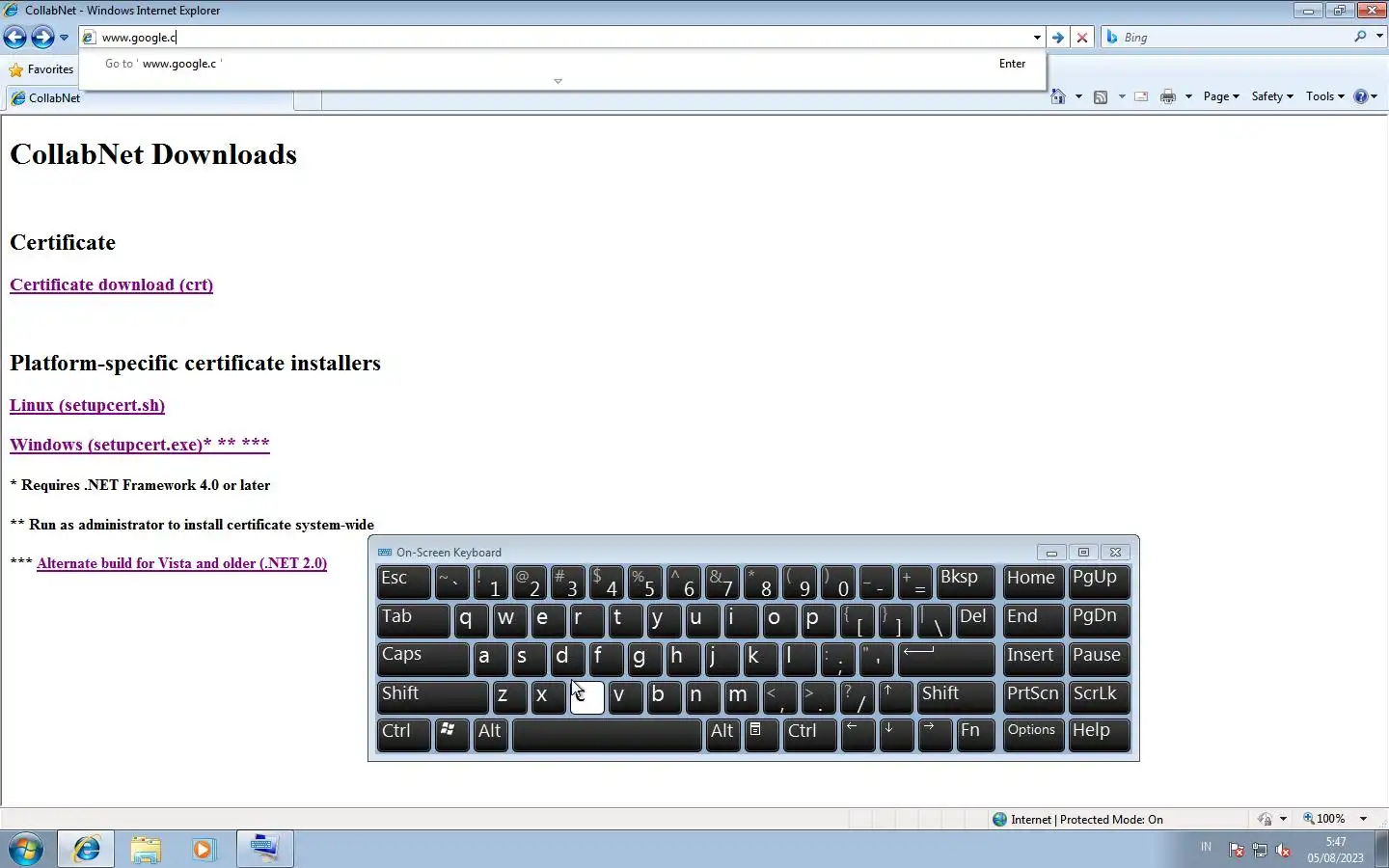Switch to the CollabNet tab

[150, 98]
